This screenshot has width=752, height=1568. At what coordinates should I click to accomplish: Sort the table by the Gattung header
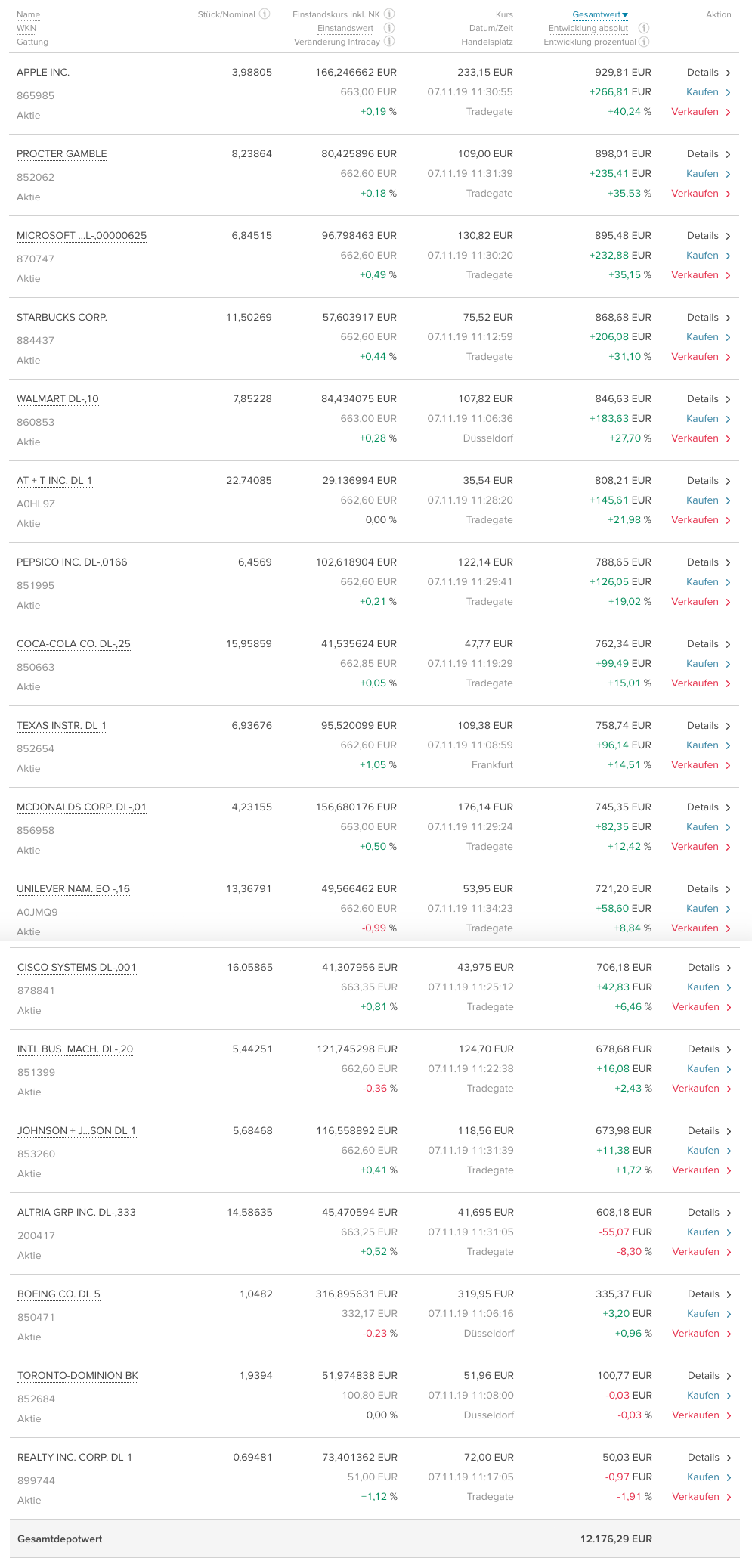(x=32, y=42)
